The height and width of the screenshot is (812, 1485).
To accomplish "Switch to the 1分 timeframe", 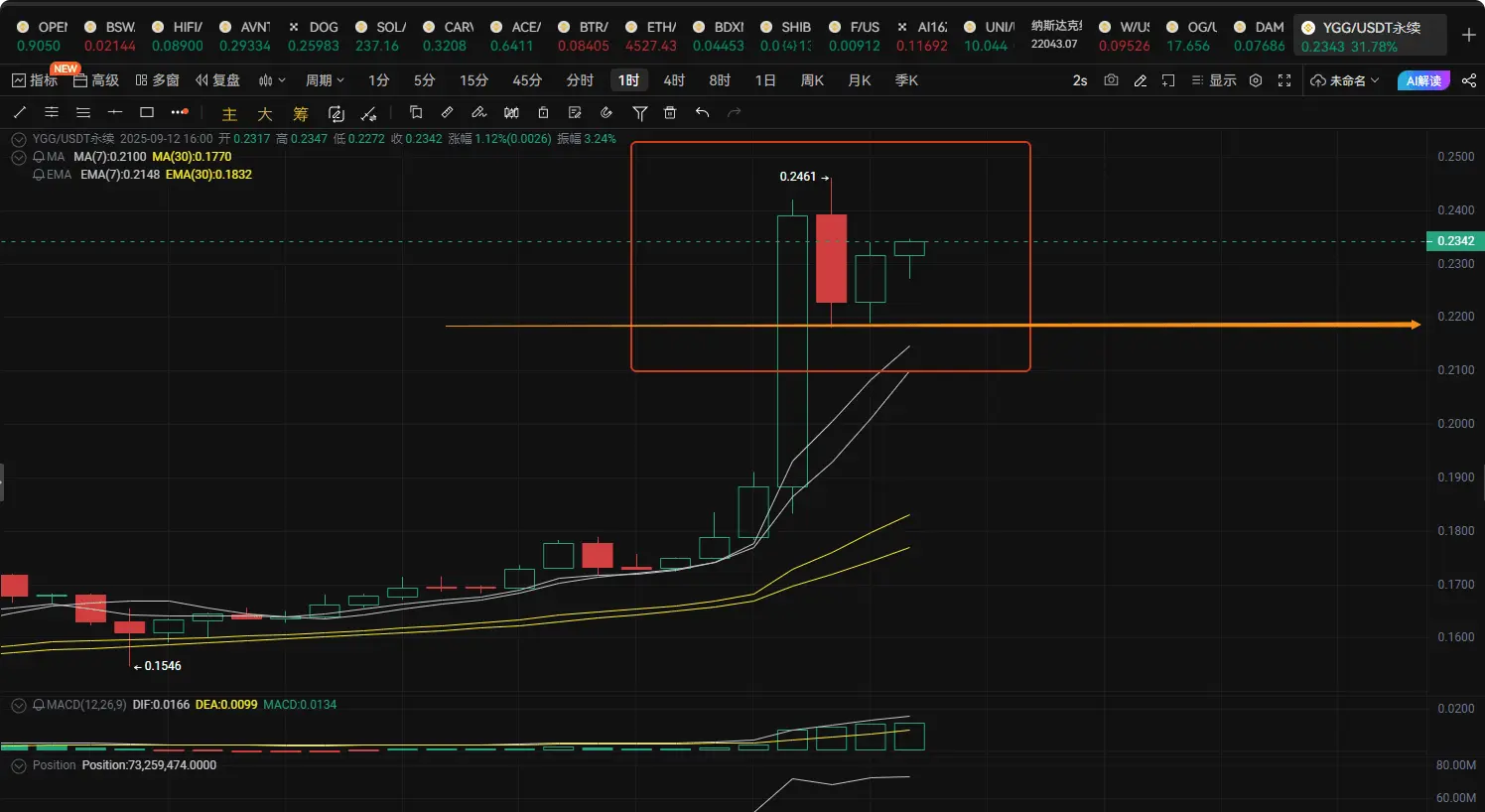I will click(x=379, y=80).
